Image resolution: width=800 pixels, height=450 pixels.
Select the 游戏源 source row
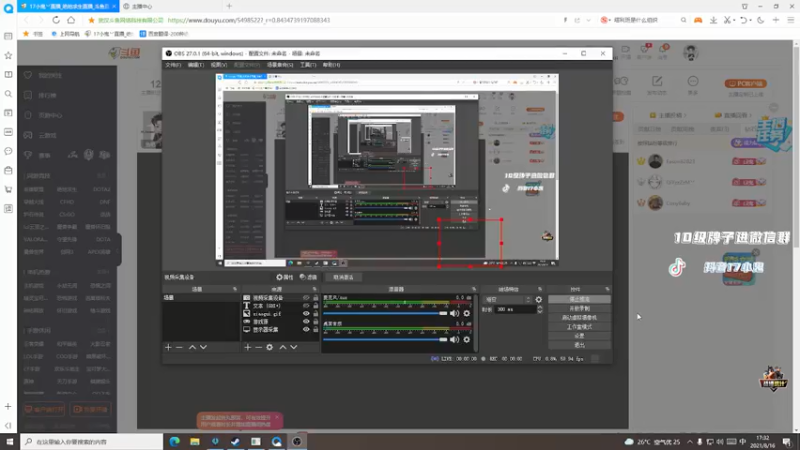pyautogui.click(x=281, y=321)
